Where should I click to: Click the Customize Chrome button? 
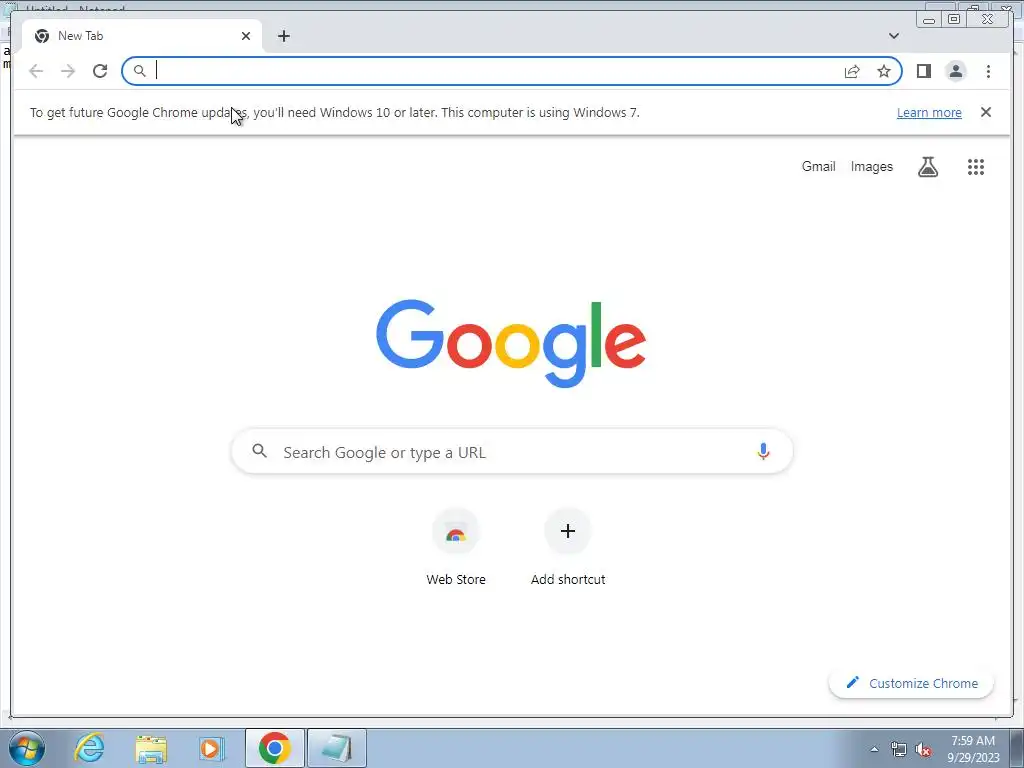tap(911, 683)
